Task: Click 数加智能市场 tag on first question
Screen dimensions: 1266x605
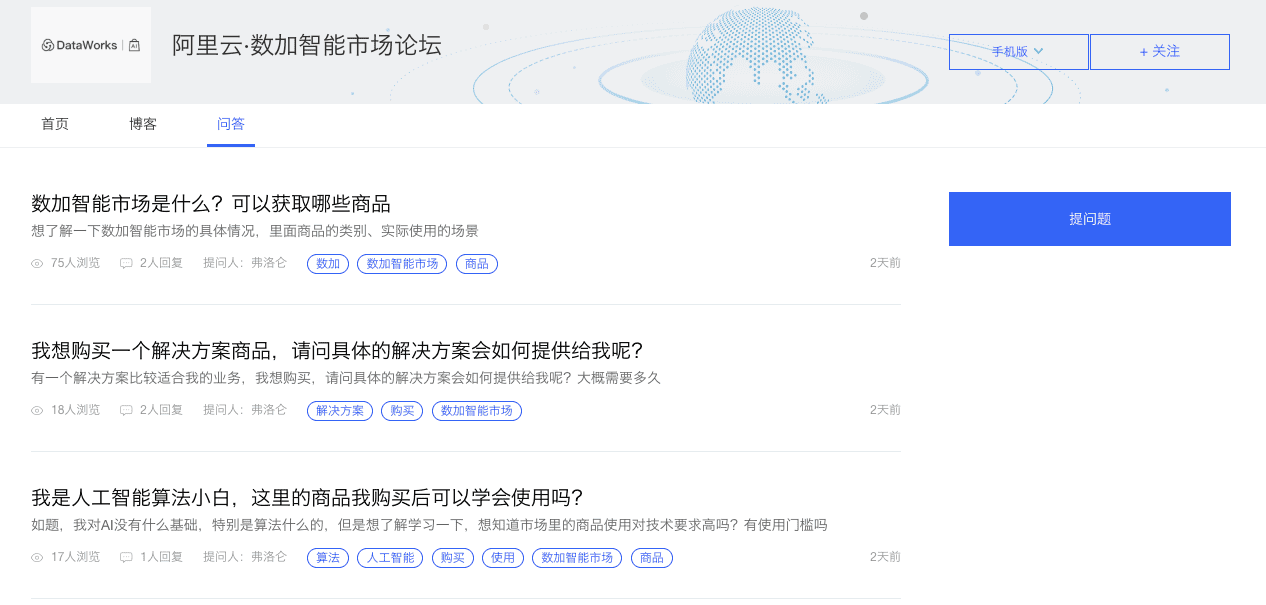Action: point(402,264)
